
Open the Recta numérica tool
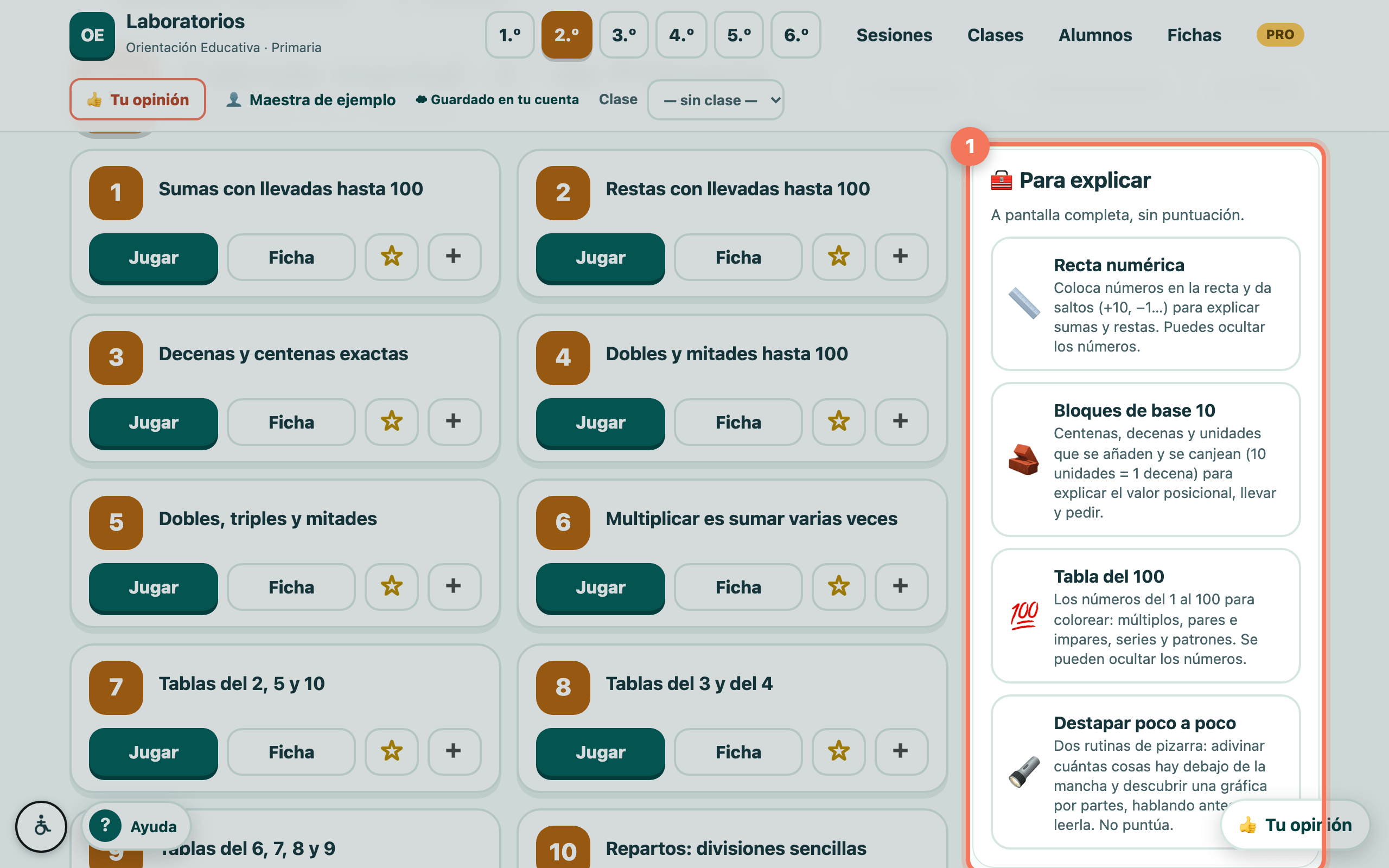(1145, 304)
